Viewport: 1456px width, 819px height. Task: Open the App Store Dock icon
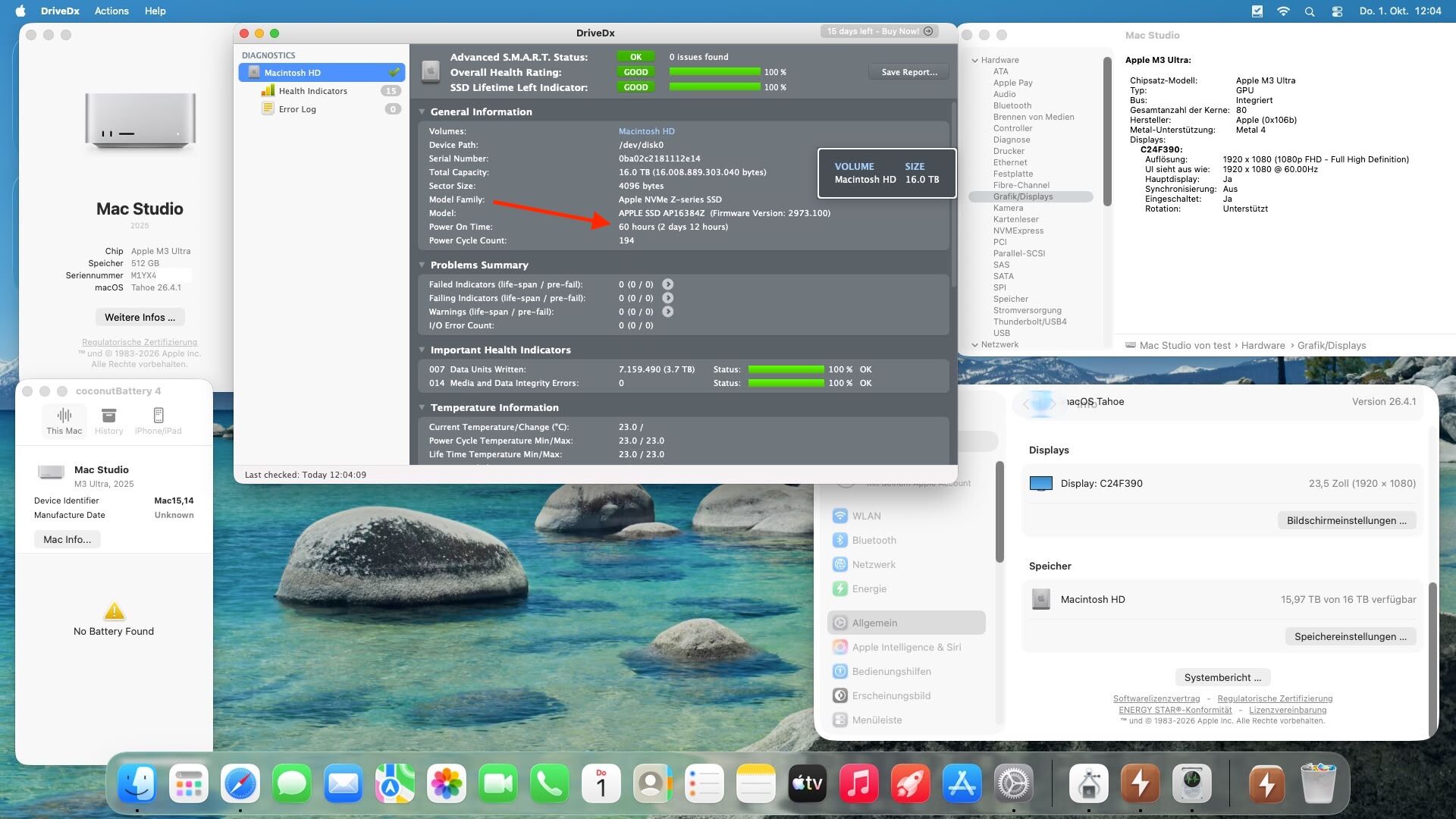click(962, 783)
